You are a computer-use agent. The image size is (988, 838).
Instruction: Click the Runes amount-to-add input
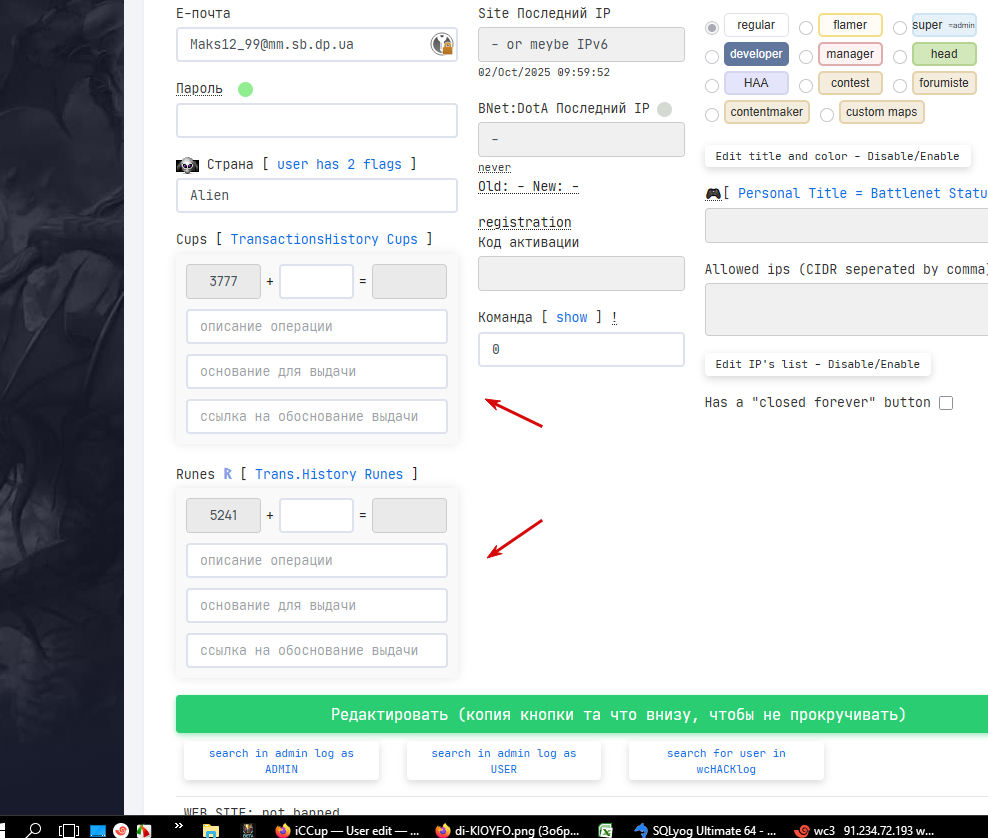coord(316,515)
